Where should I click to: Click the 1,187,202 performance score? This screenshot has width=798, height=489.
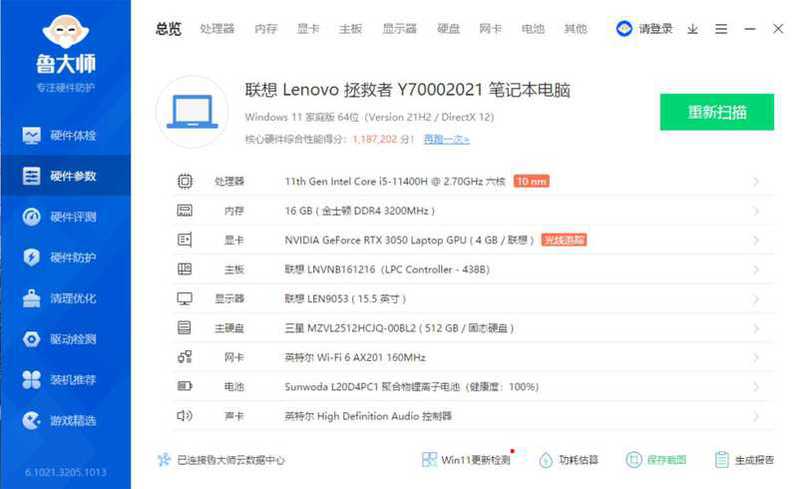[x=375, y=139]
